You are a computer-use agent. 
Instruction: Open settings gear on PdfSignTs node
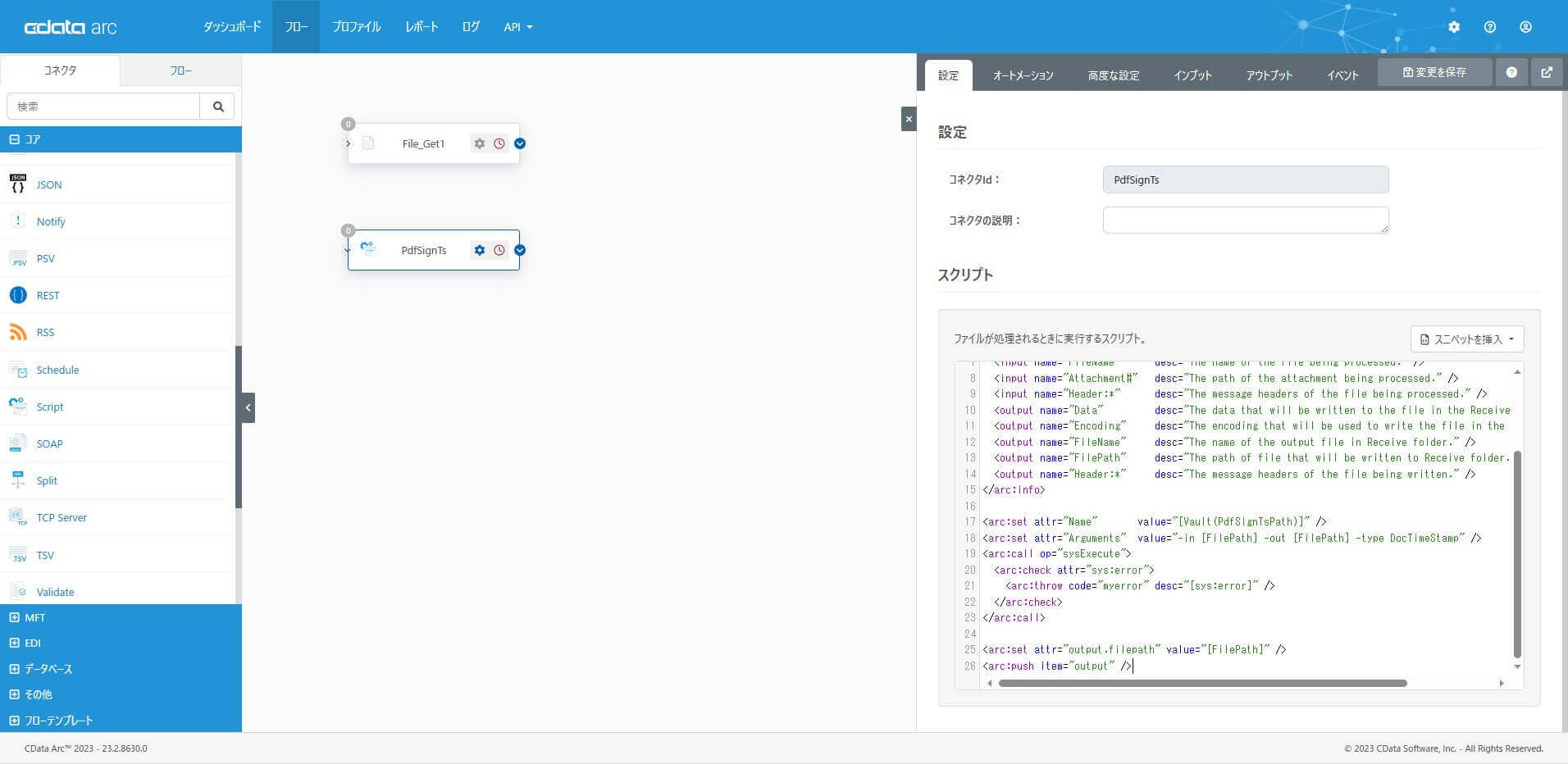tap(480, 250)
